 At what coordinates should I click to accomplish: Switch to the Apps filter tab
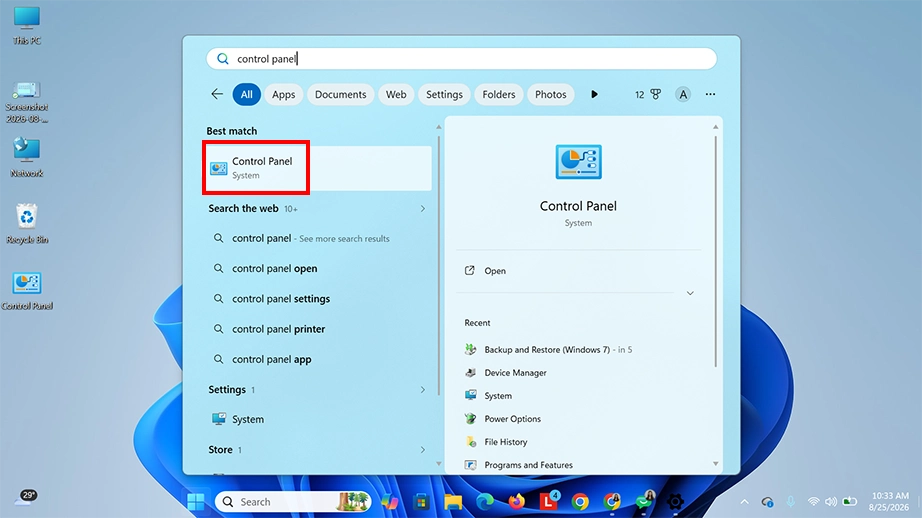coord(283,94)
